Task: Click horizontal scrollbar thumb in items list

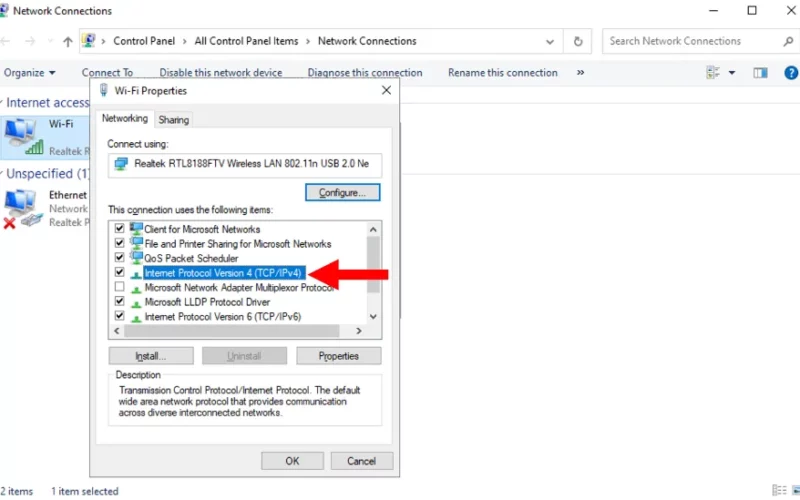Action: click(232, 331)
